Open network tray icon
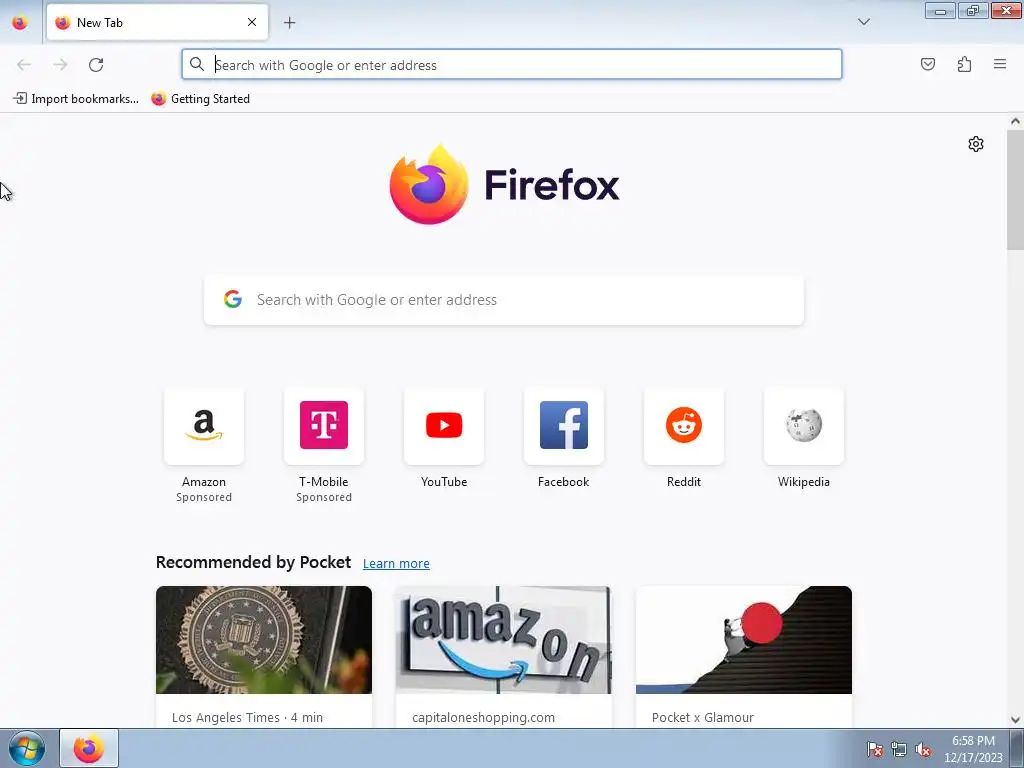Viewport: 1024px width, 768px height. coord(899,749)
